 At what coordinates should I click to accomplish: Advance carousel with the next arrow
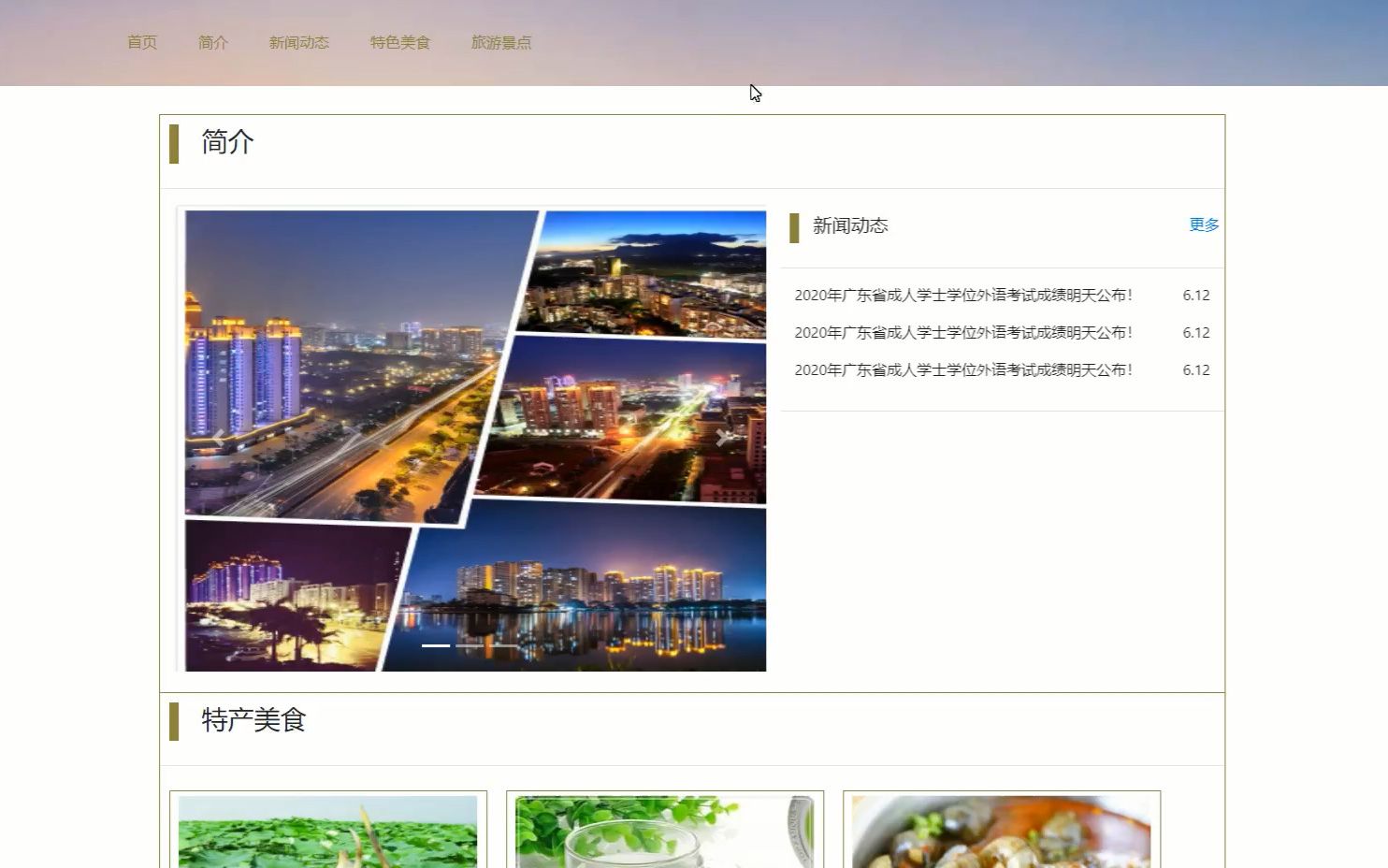pyautogui.click(x=722, y=437)
